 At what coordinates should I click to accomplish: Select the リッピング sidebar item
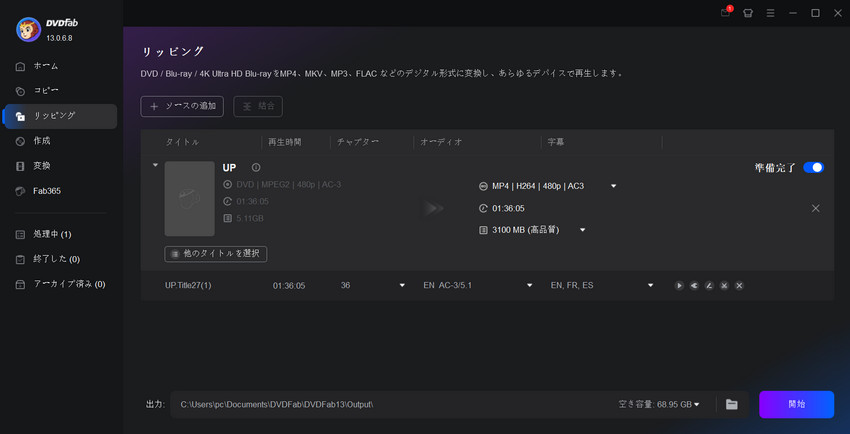(61, 116)
